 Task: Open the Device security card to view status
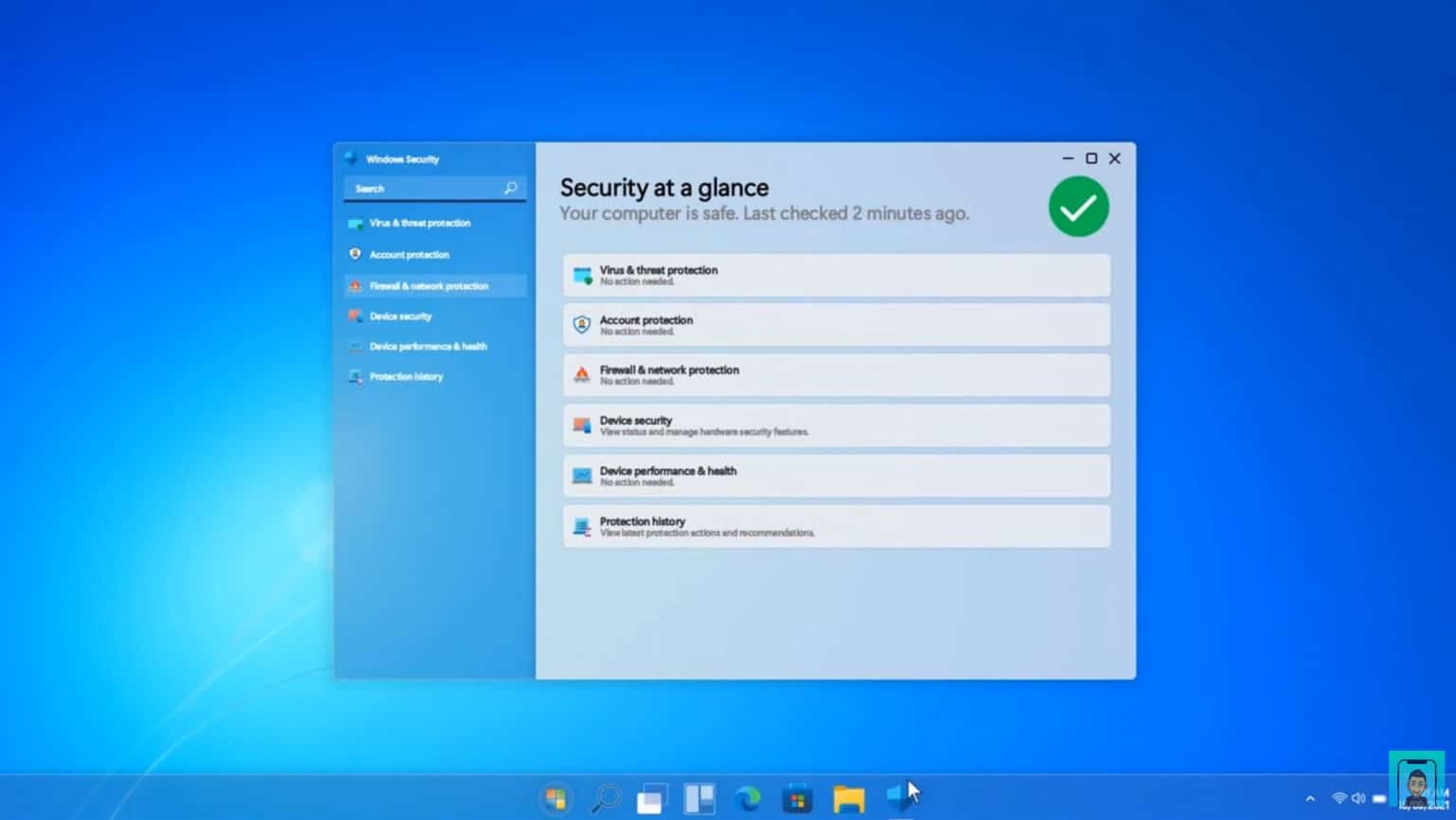(x=836, y=425)
